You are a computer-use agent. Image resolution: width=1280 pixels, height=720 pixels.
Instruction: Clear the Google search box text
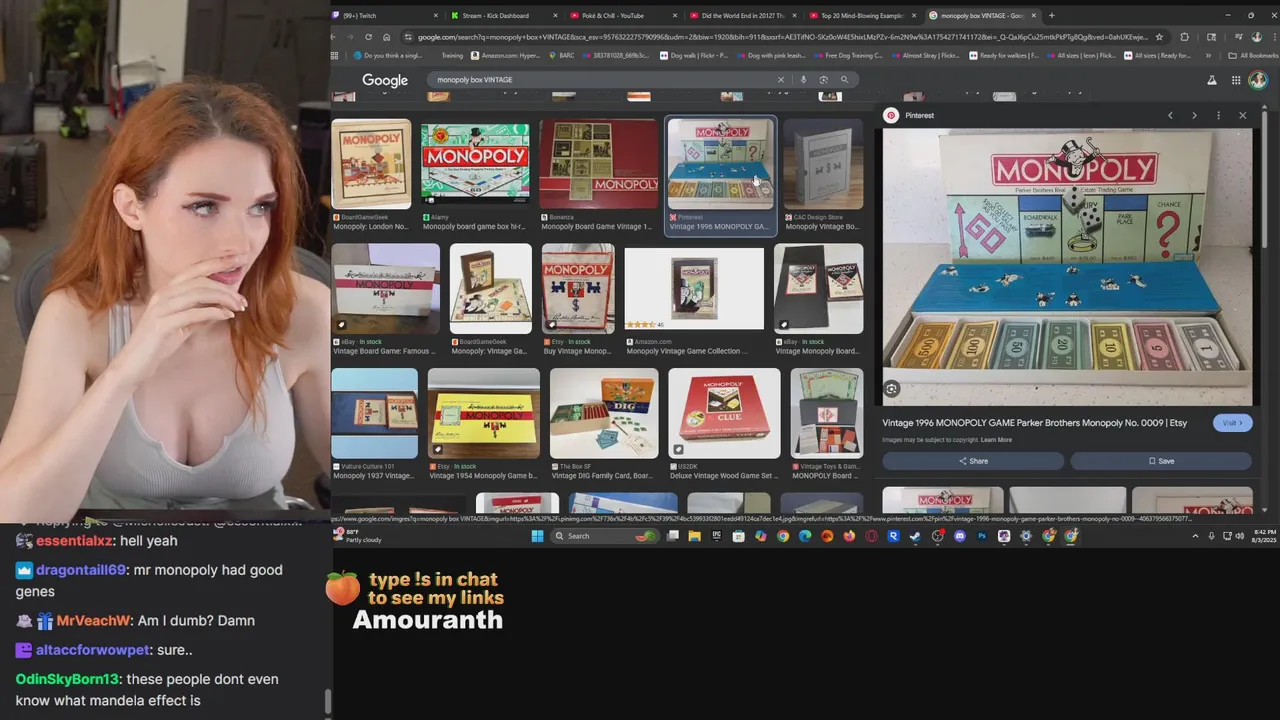(781, 80)
